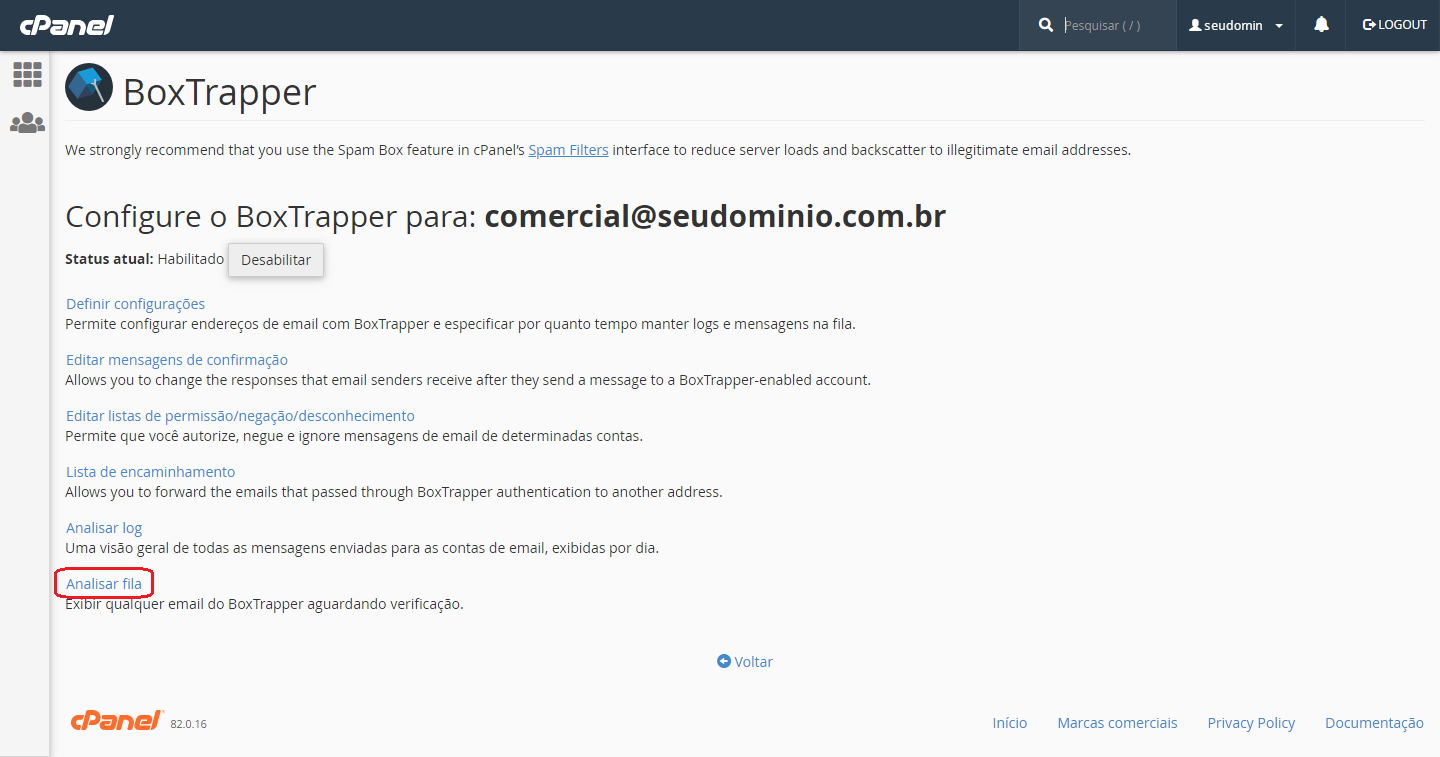Viewport: 1440px width, 757px height.
Task: Open User Manager people icon in sidebar
Action: tap(27, 123)
